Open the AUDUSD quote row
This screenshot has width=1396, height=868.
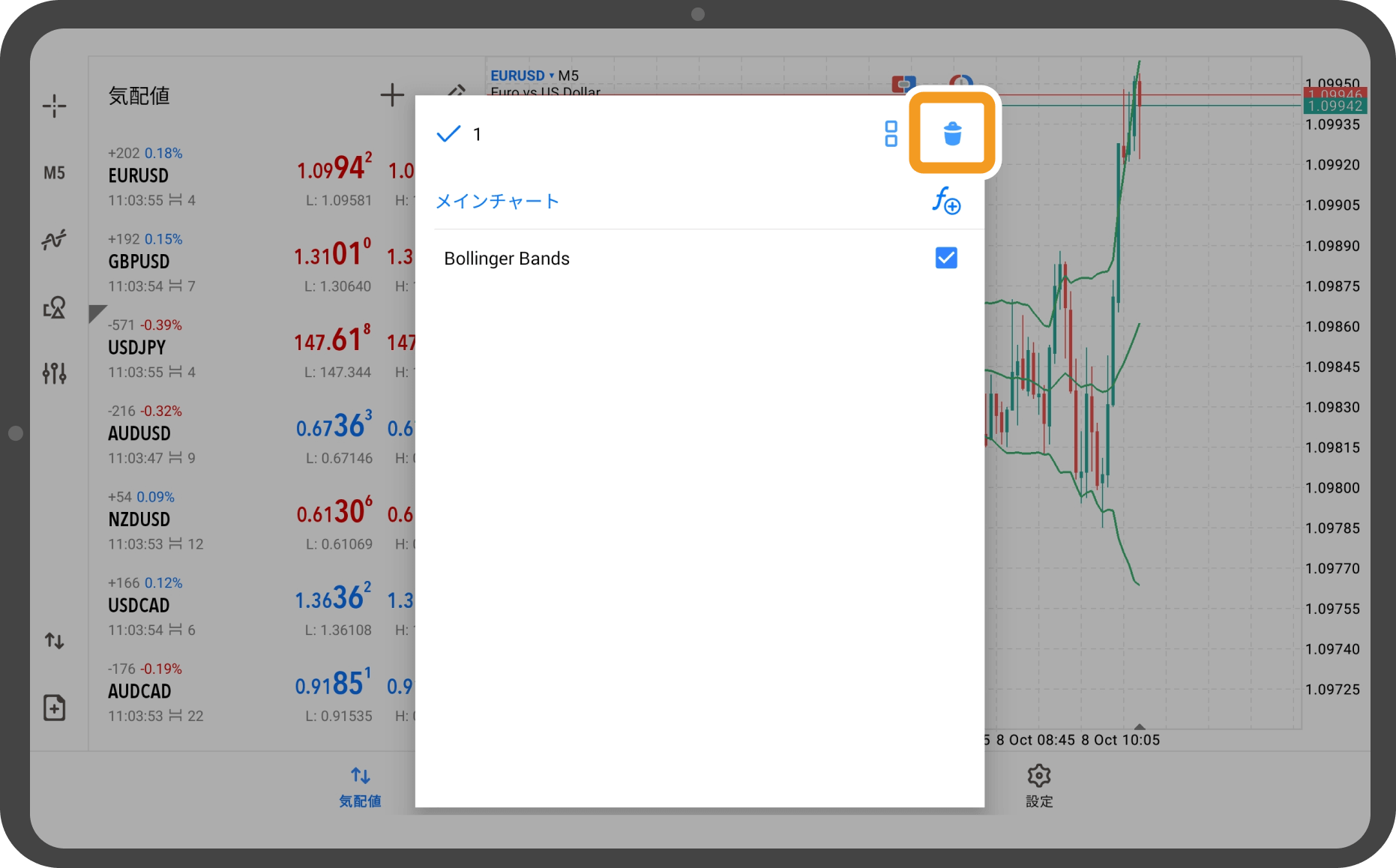point(252,435)
